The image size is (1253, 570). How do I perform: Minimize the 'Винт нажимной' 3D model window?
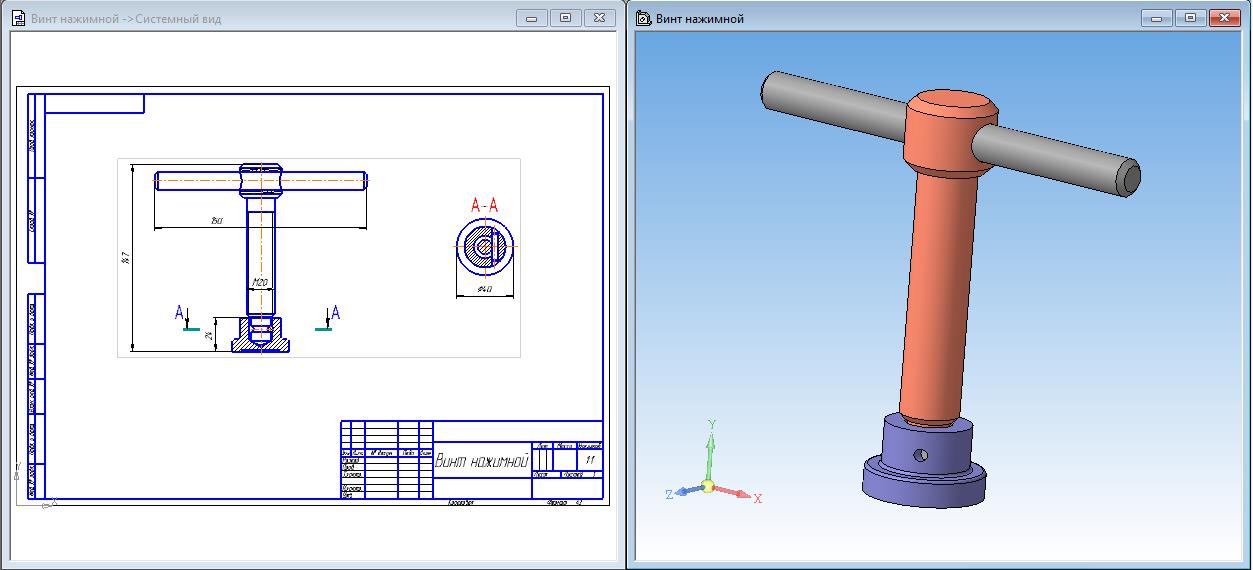[1158, 18]
